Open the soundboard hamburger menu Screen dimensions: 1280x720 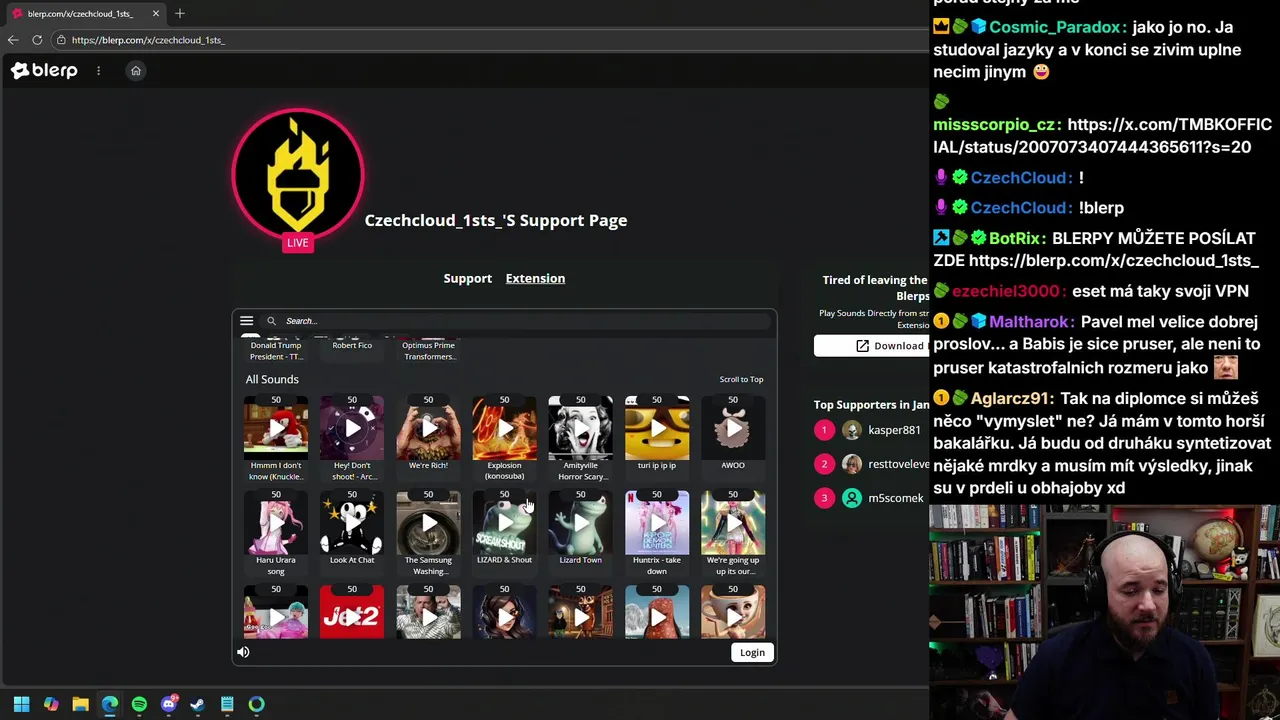246,321
